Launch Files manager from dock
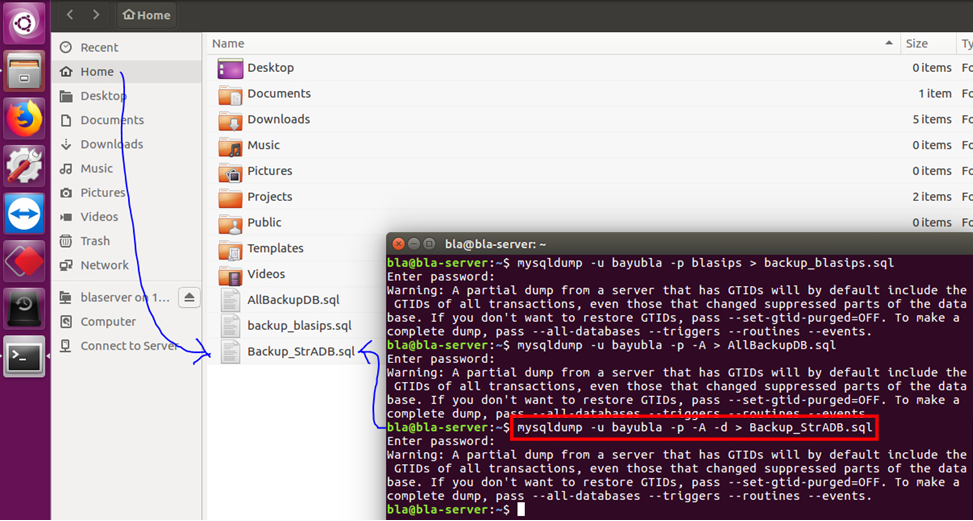Screen dimensions: 973x521 coord(24,71)
